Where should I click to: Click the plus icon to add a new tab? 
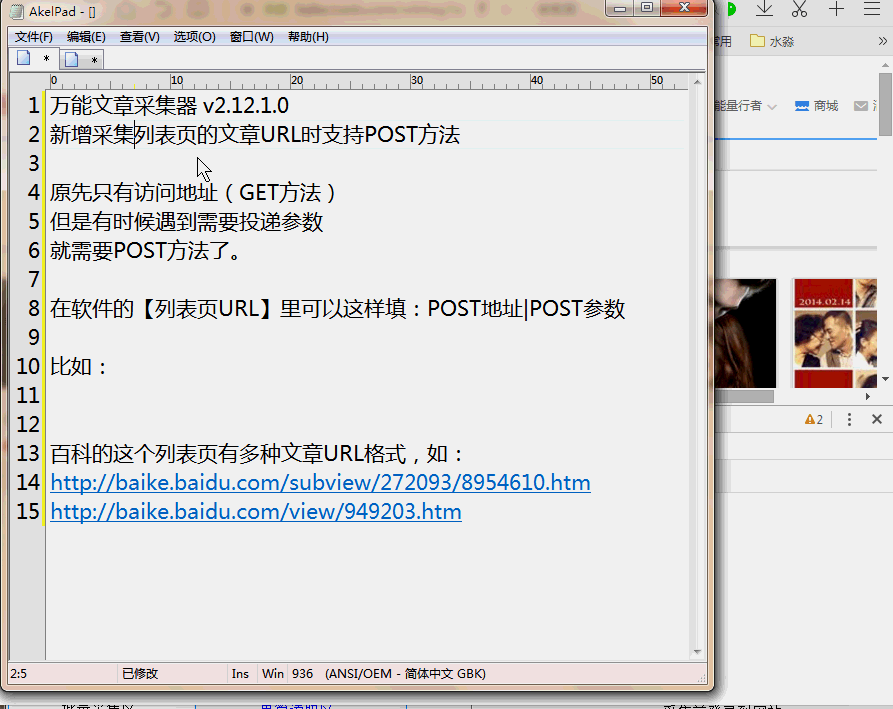pos(836,9)
